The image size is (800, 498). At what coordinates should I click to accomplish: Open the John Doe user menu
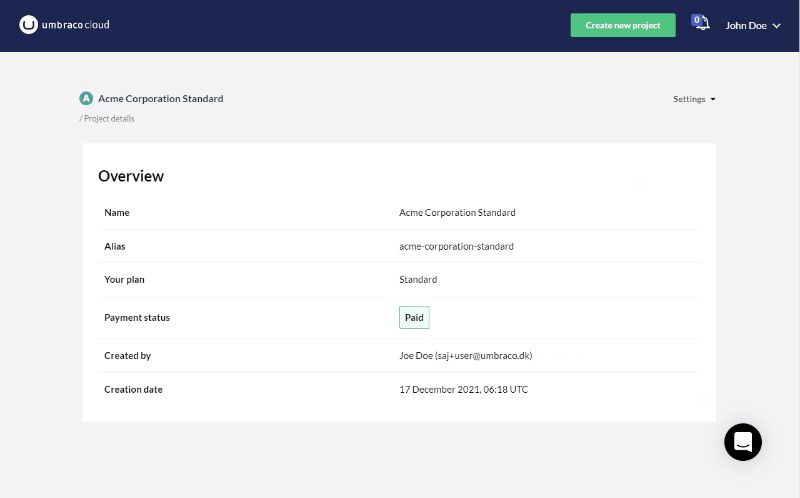click(753, 26)
